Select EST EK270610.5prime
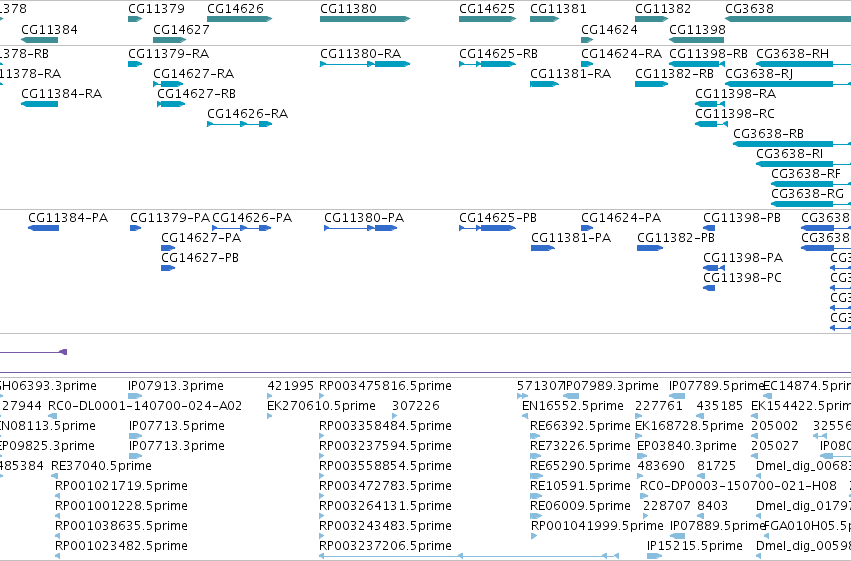The width and height of the screenshot is (851, 561). coord(321,406)
